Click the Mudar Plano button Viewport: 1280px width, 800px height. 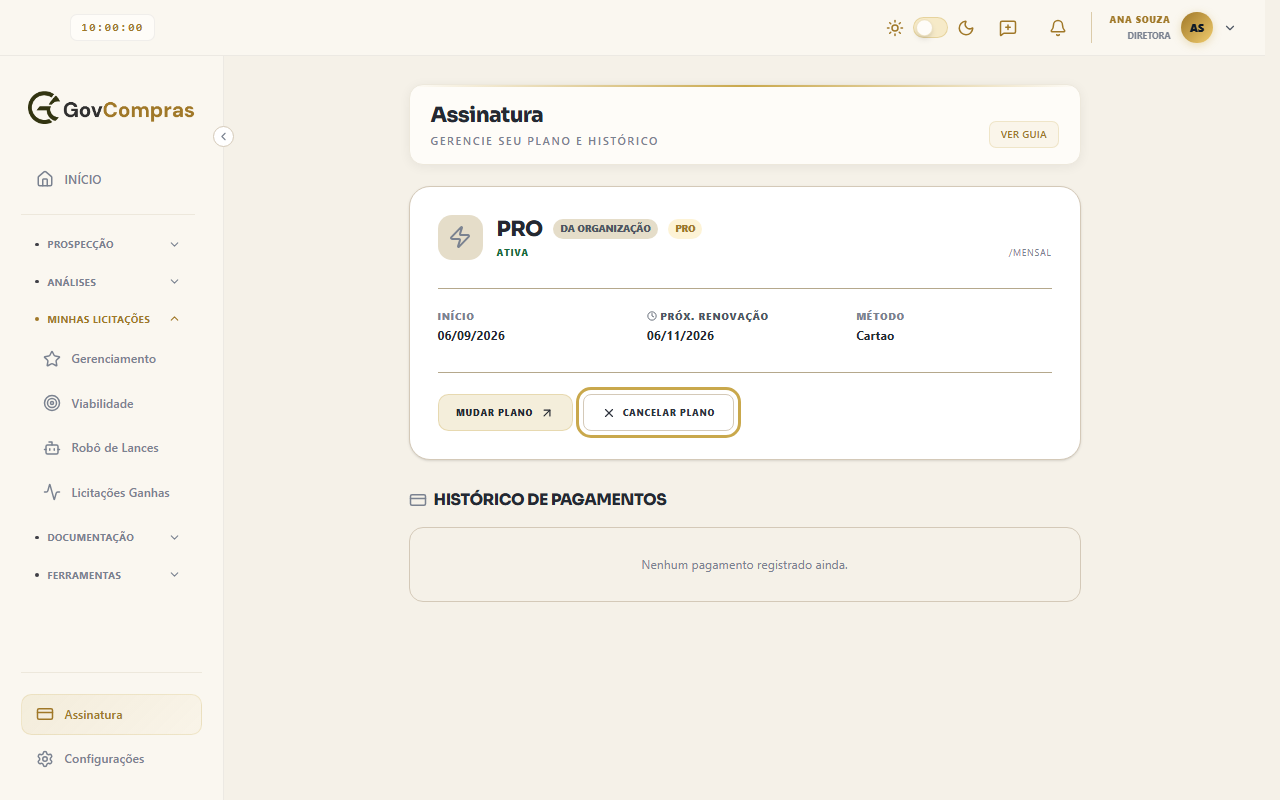click(x=505, y=412)
